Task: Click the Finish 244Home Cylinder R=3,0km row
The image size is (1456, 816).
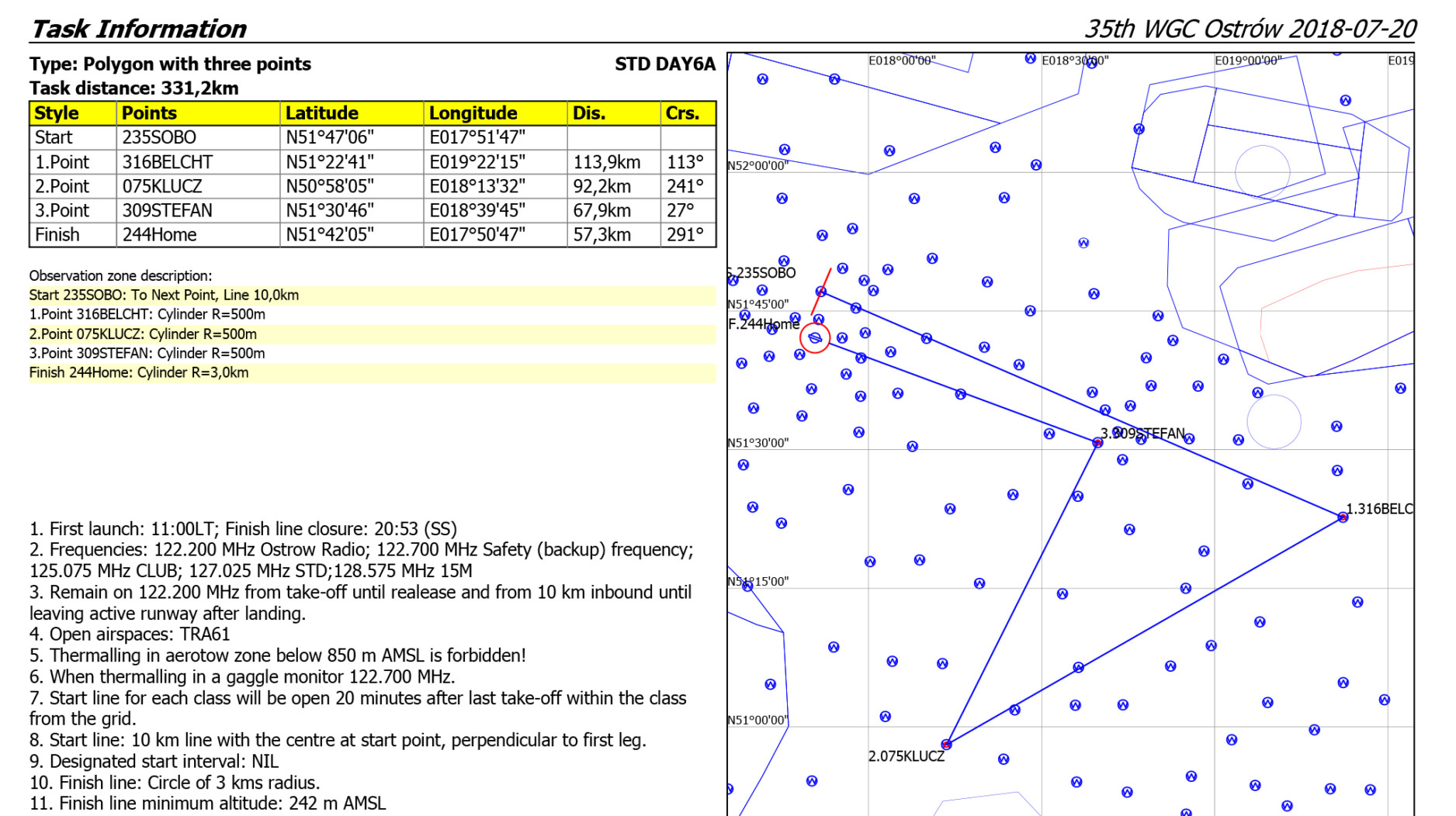Action: (x=139, y=373)
